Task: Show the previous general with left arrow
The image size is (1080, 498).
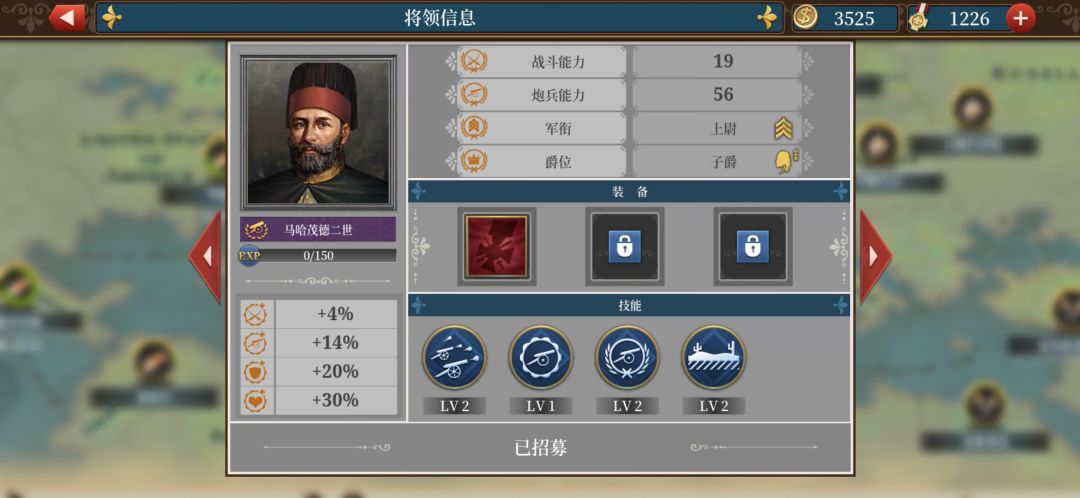Action: point(206,256)
